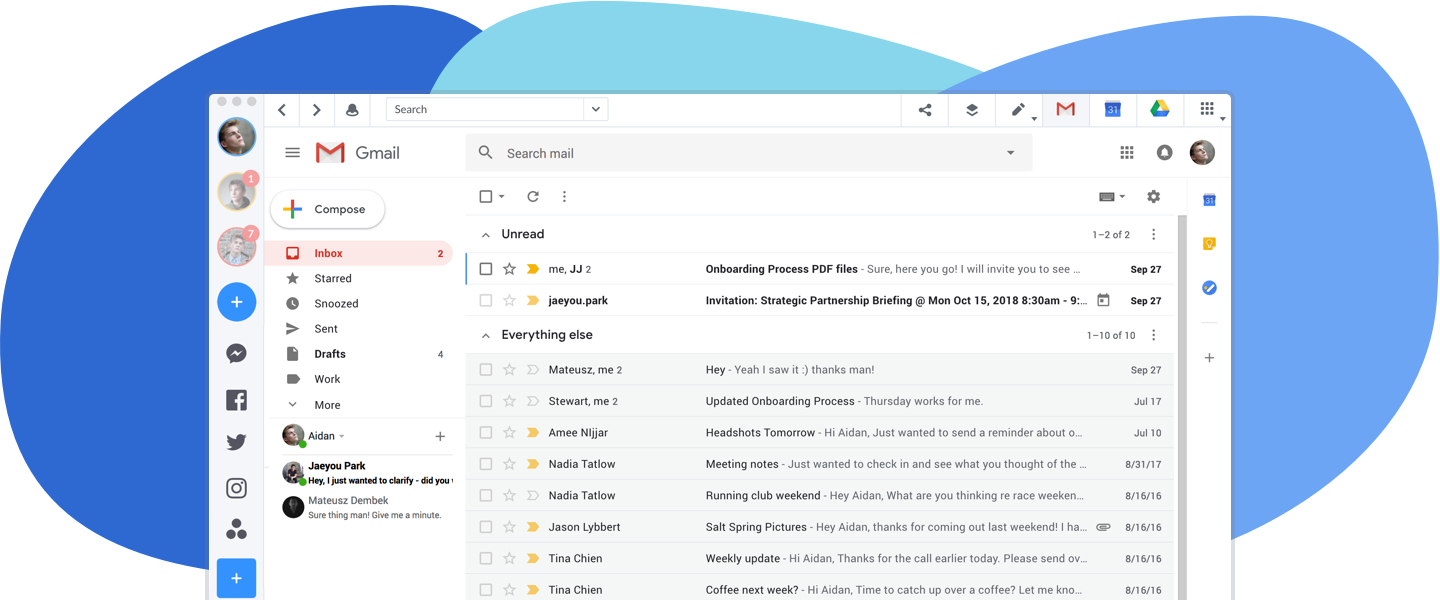Open Gmail settings gear
The width and height of the screenshot is (1440, 600).
click(x=1153, y=197)
